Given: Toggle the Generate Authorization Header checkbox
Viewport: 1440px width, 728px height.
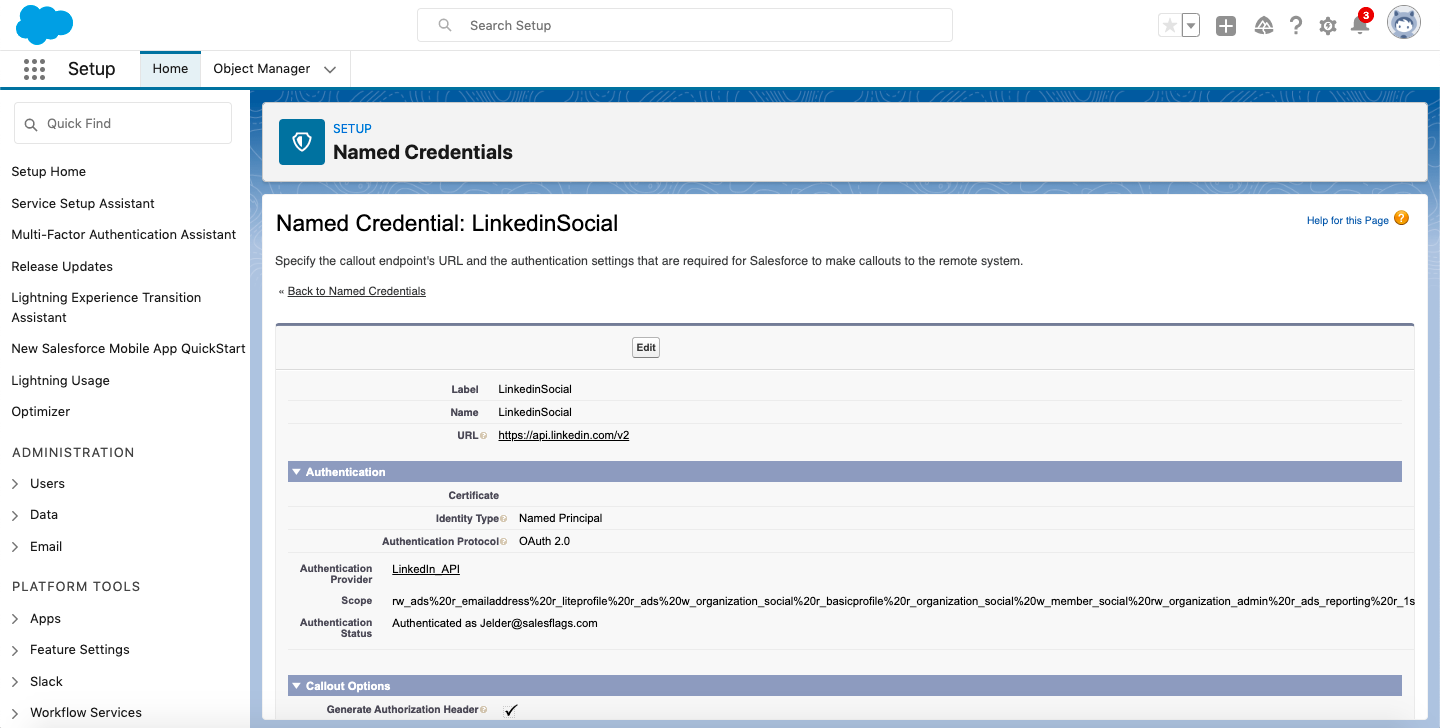Looking at the screenshot, I should click(x=510, y=710).
